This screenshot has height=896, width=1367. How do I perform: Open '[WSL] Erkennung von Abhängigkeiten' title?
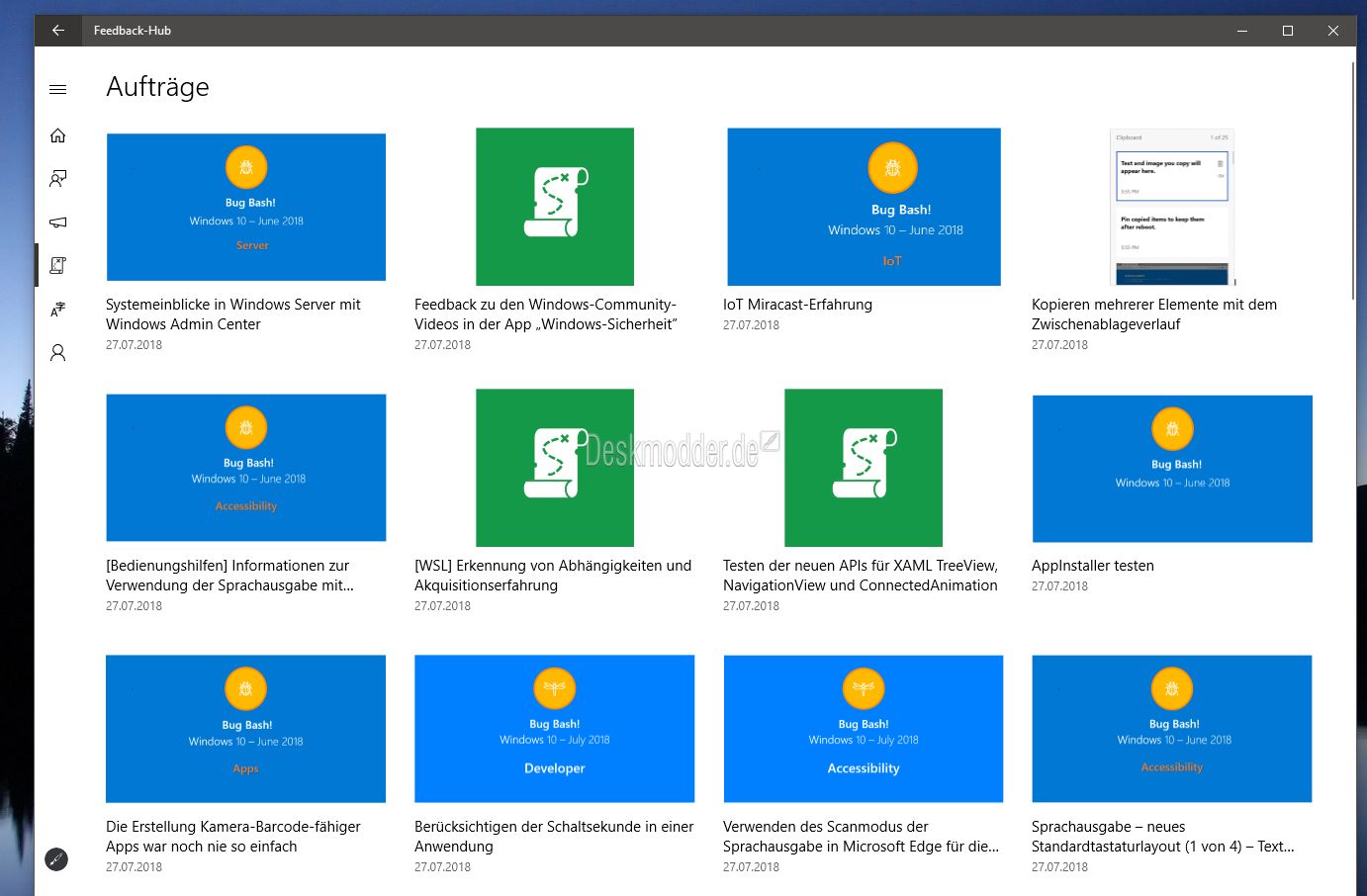click(x=553, y=576)
